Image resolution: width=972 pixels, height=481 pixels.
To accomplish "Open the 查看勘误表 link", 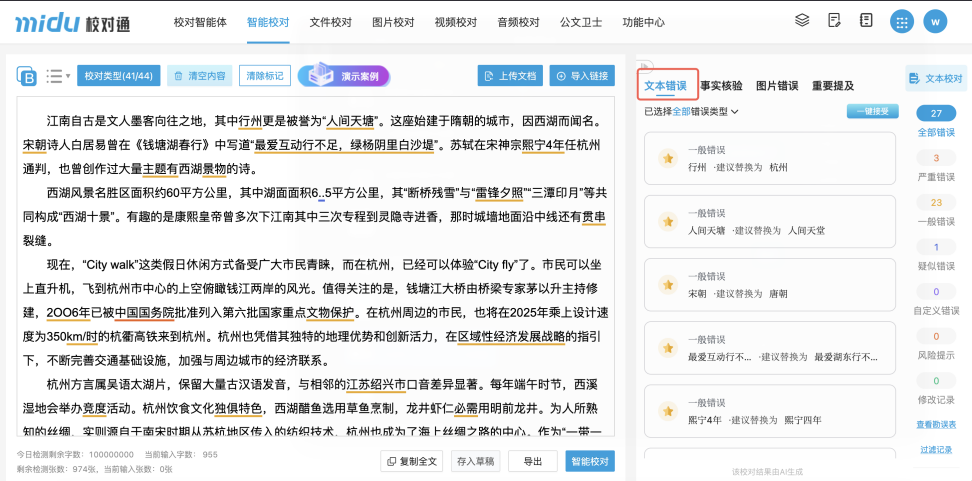I will coord(936,425).
